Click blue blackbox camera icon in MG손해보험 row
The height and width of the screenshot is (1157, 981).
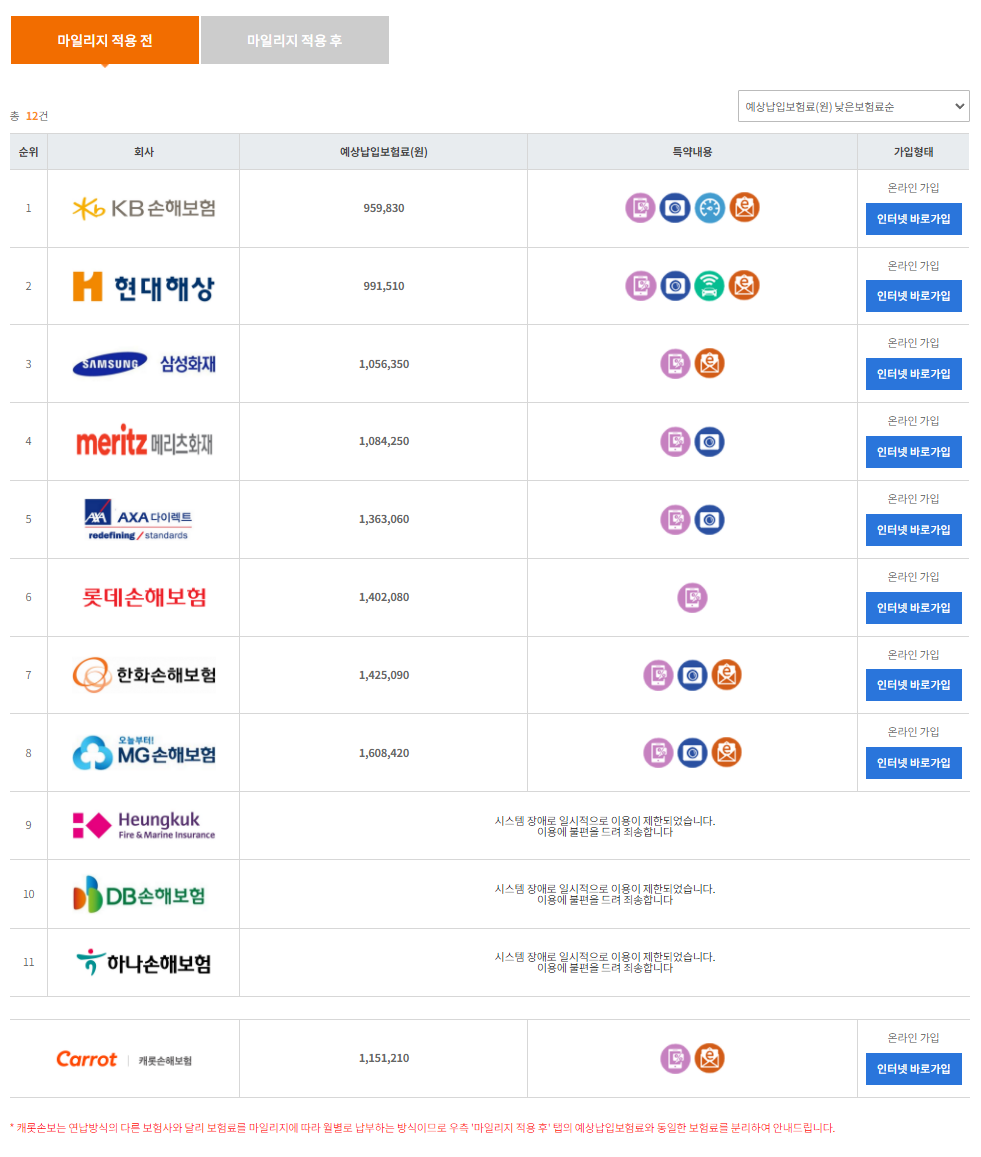[x=692, y=753]
